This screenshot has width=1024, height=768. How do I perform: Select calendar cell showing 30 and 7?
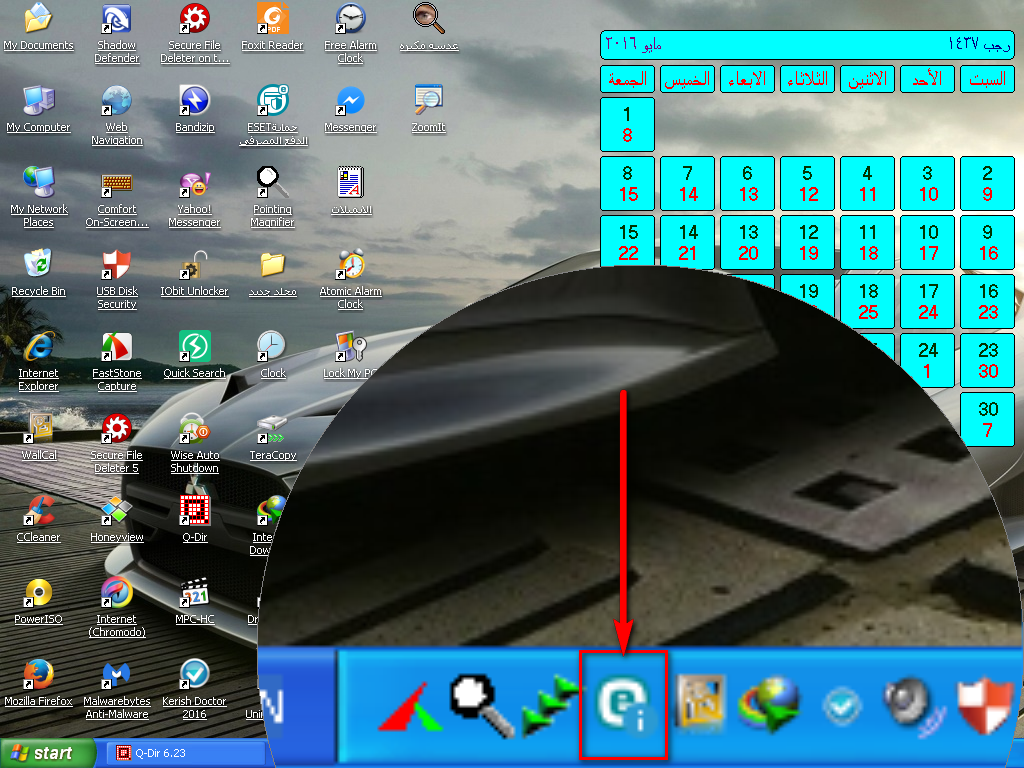[x=987, y=419]
